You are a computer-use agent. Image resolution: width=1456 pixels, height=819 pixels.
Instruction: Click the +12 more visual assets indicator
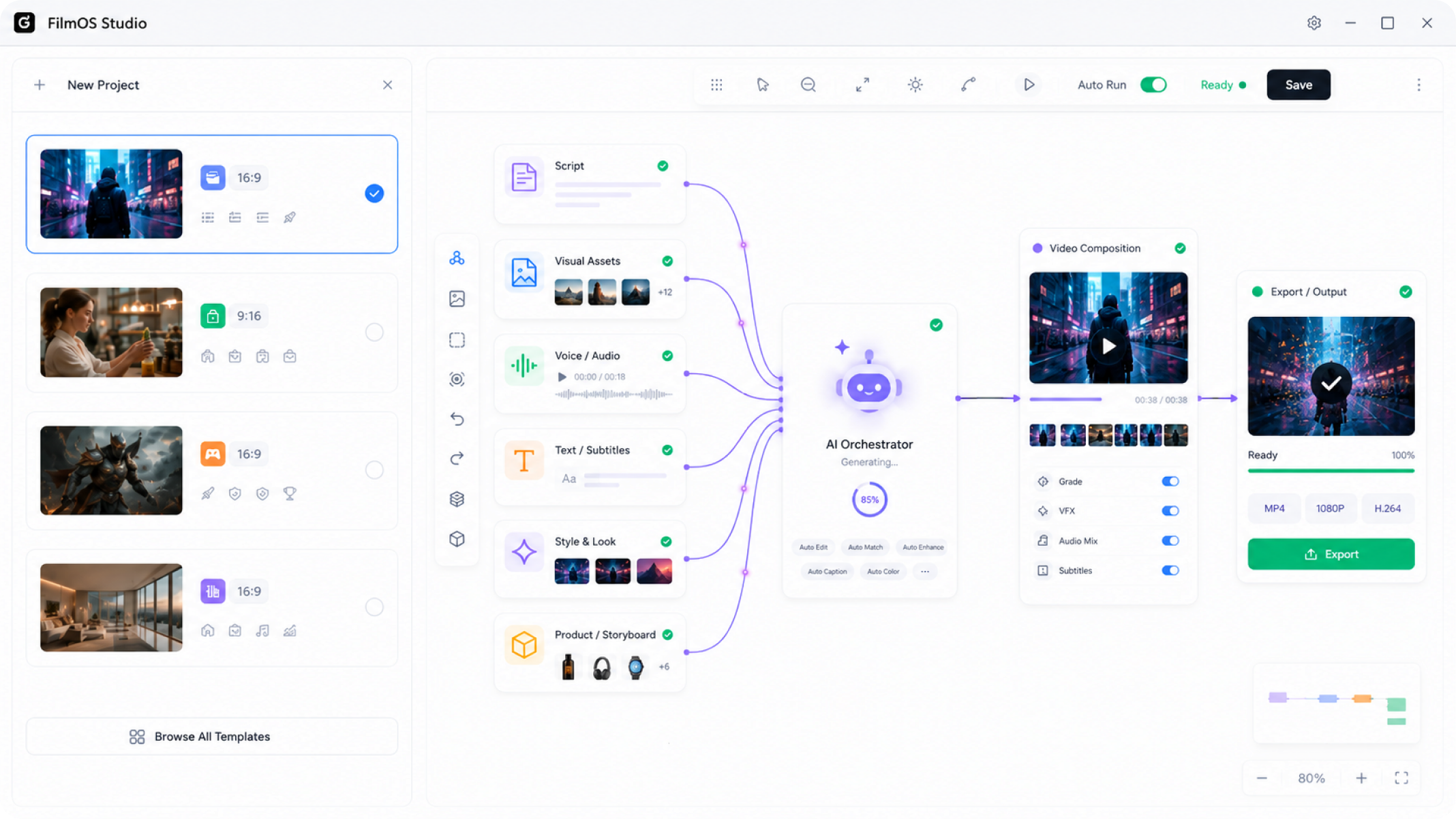click(x=665, y=292)
